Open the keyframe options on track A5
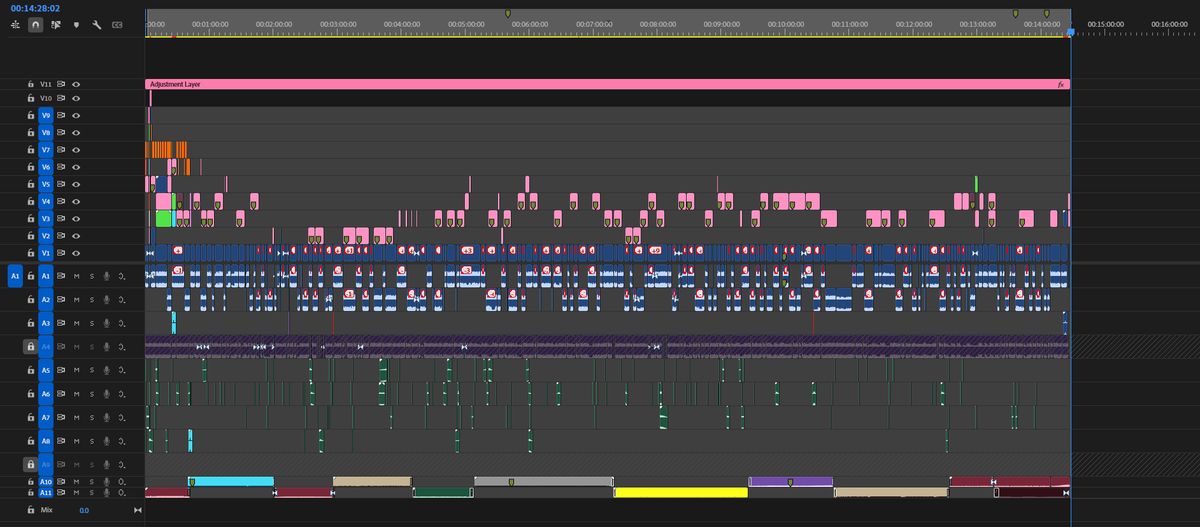 coord(122,370)
